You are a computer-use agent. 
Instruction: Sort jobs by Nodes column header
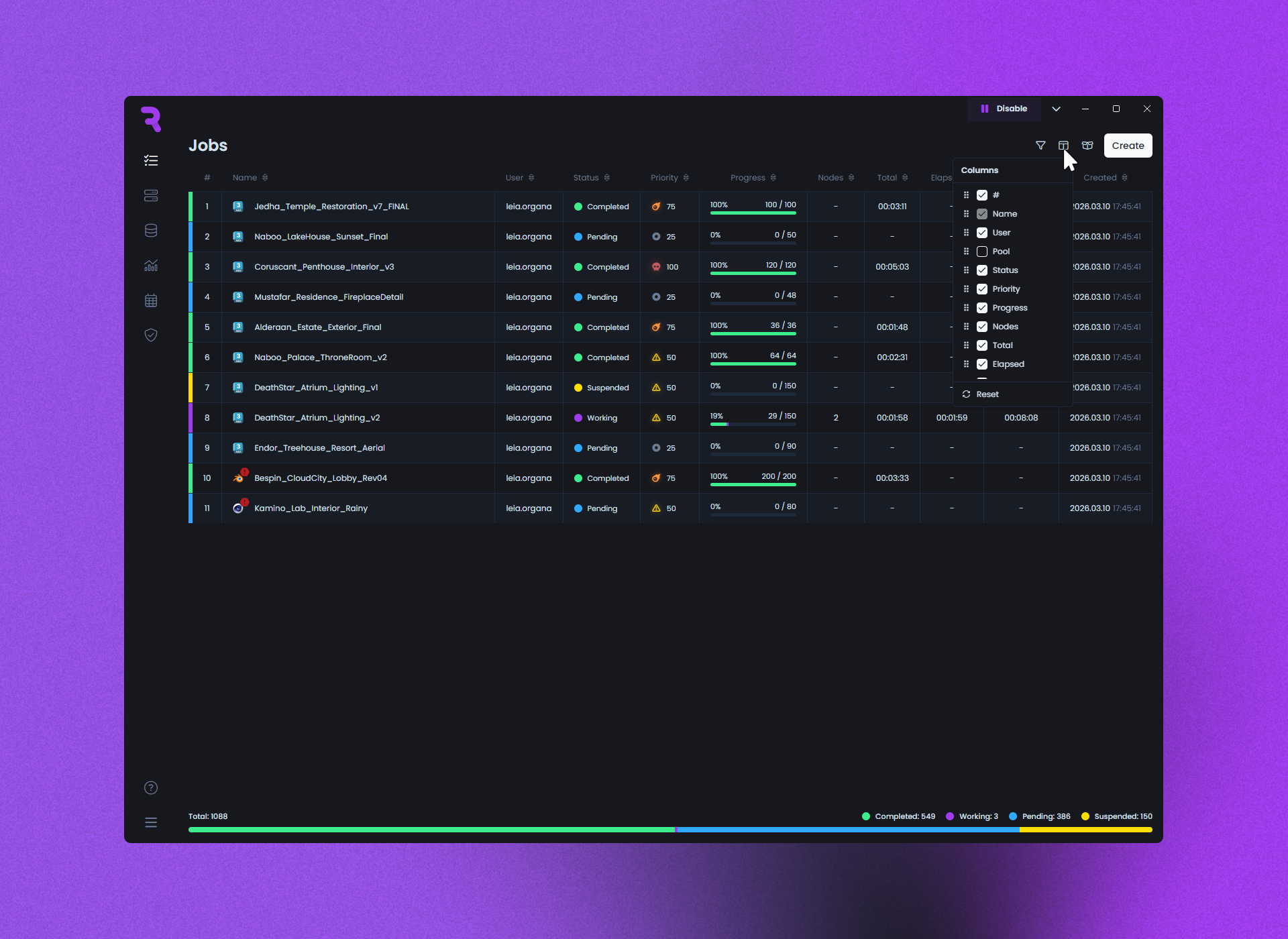pos(835,178)
